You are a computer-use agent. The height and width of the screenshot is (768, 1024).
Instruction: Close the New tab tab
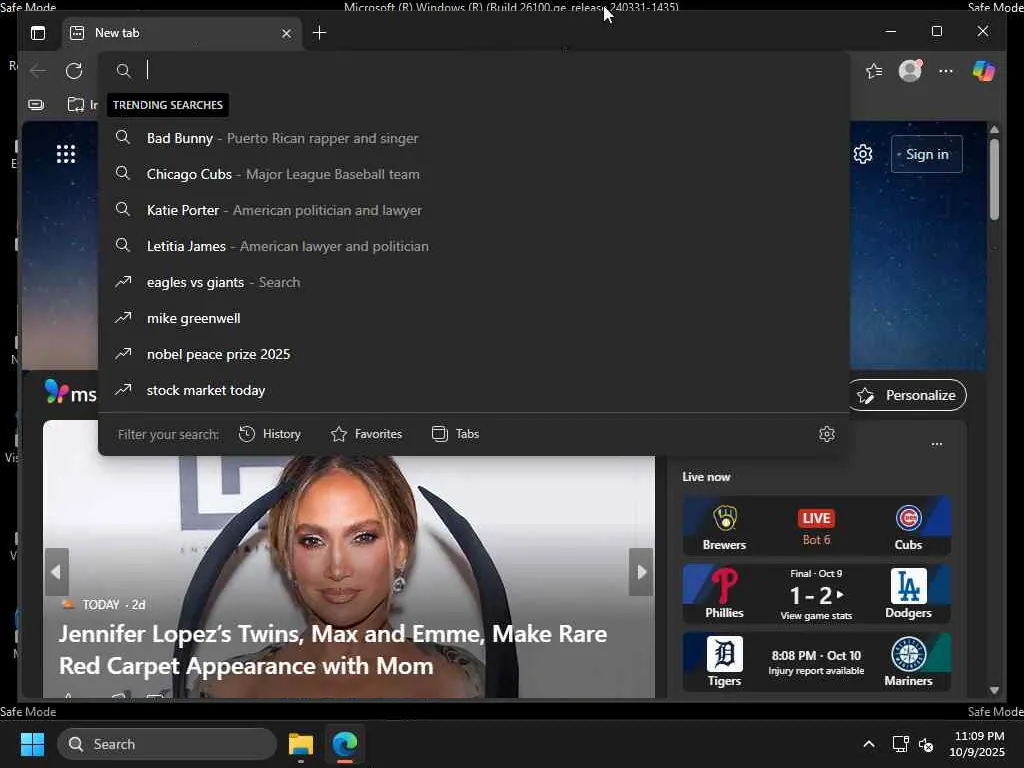[286, 33]
